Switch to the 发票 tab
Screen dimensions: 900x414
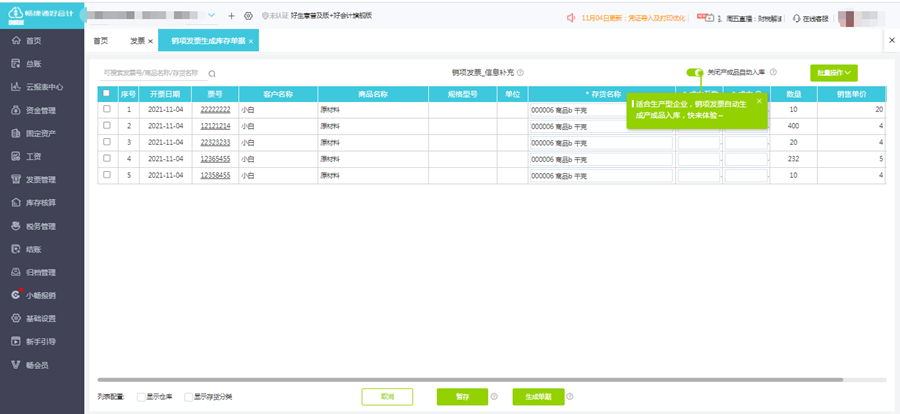[137, 41]
